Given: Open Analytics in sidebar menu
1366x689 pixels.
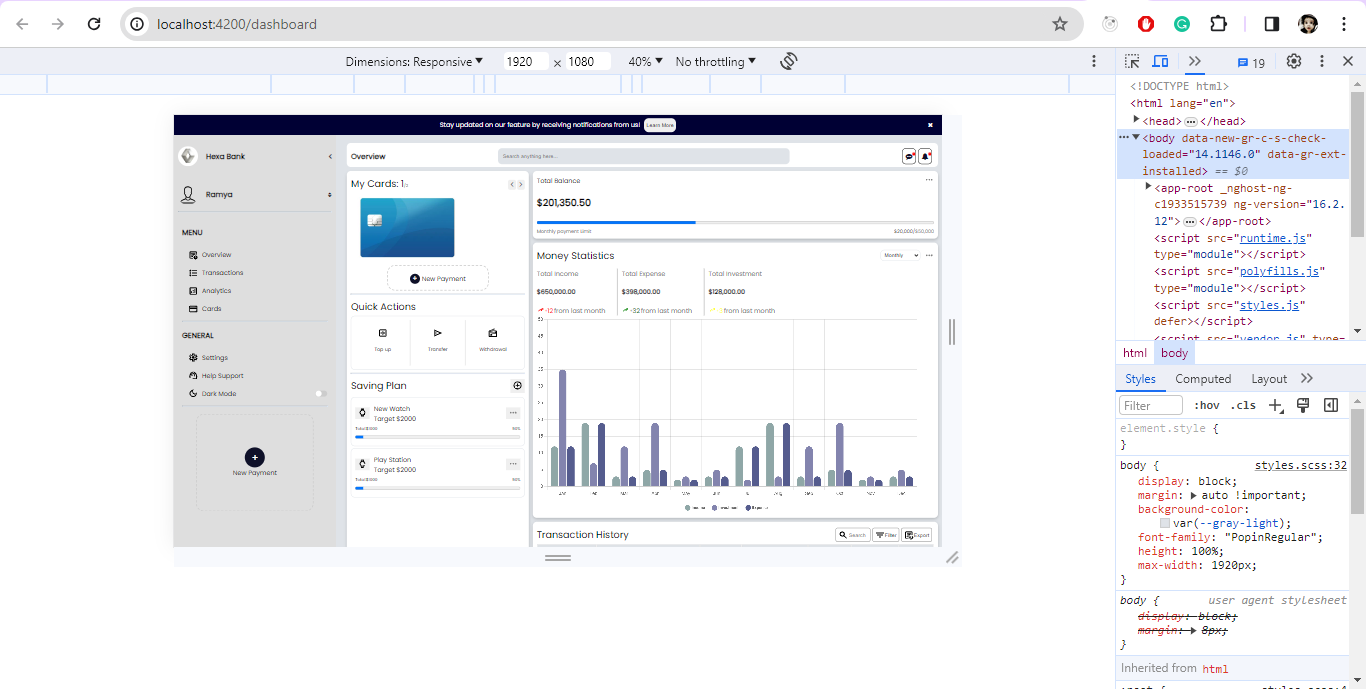Looking at the screenshot, I should [x=210, y=291].
